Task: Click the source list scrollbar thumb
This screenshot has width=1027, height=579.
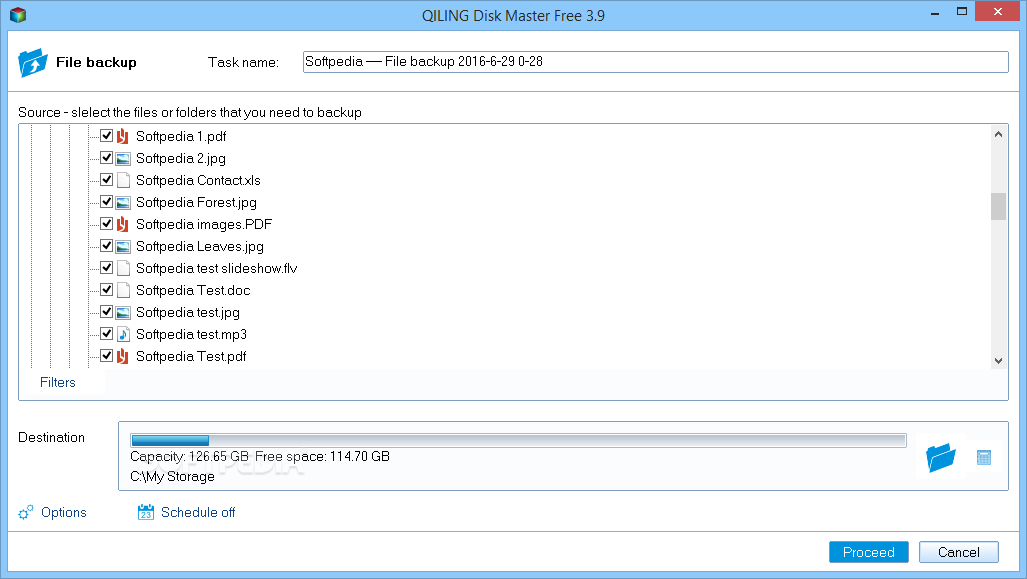Action: (998, 206)
